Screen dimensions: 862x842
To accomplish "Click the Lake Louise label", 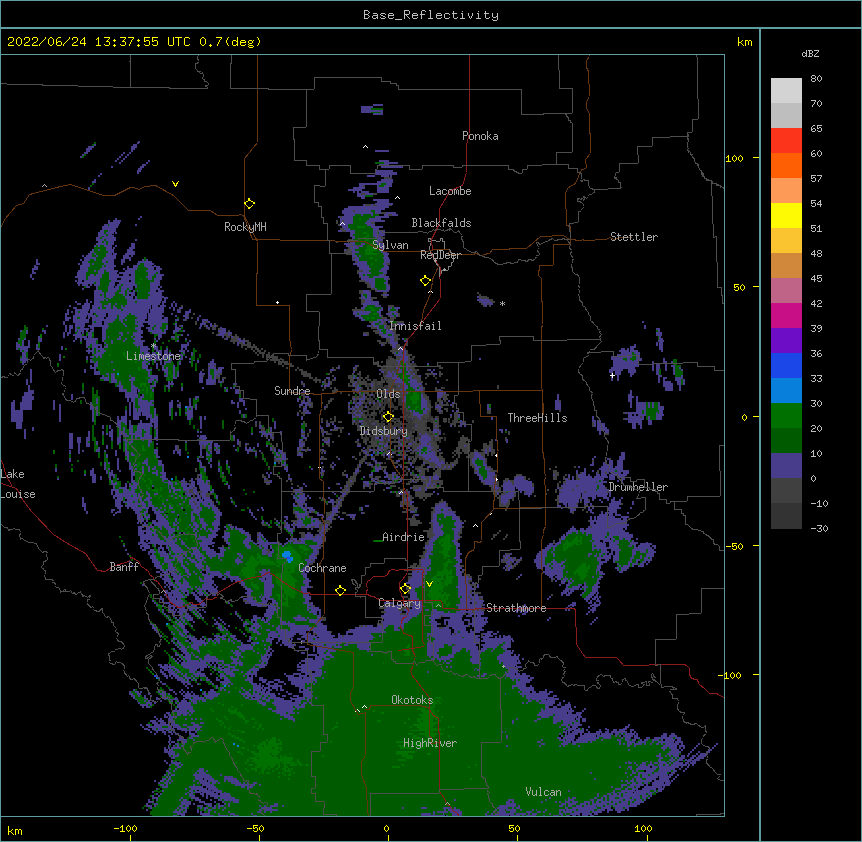I will pyautogui.click(x=18, y=484).
